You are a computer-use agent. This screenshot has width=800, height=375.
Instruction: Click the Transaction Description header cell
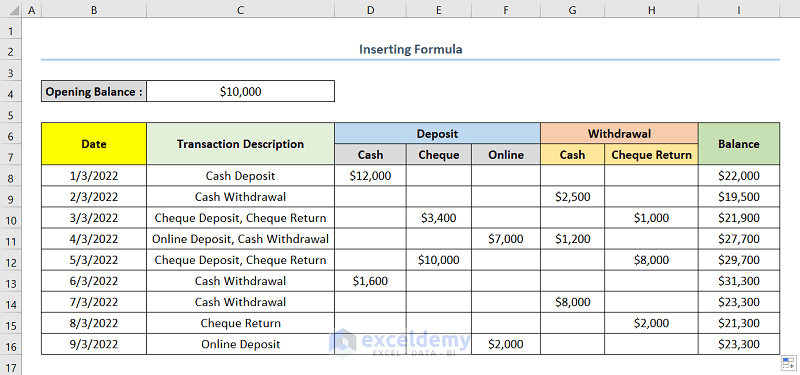tap(240, 144)
